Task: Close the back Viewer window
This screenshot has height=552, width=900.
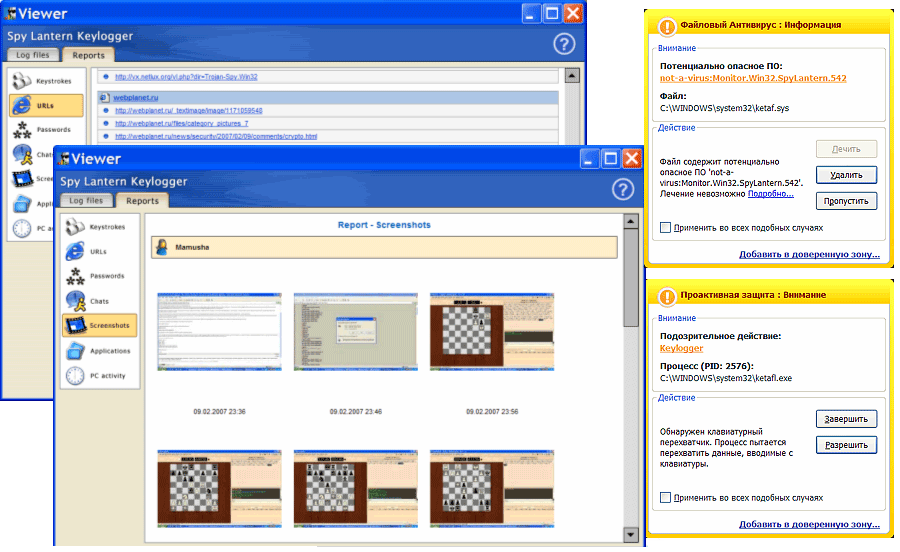Action: click(x=573, y=13)
